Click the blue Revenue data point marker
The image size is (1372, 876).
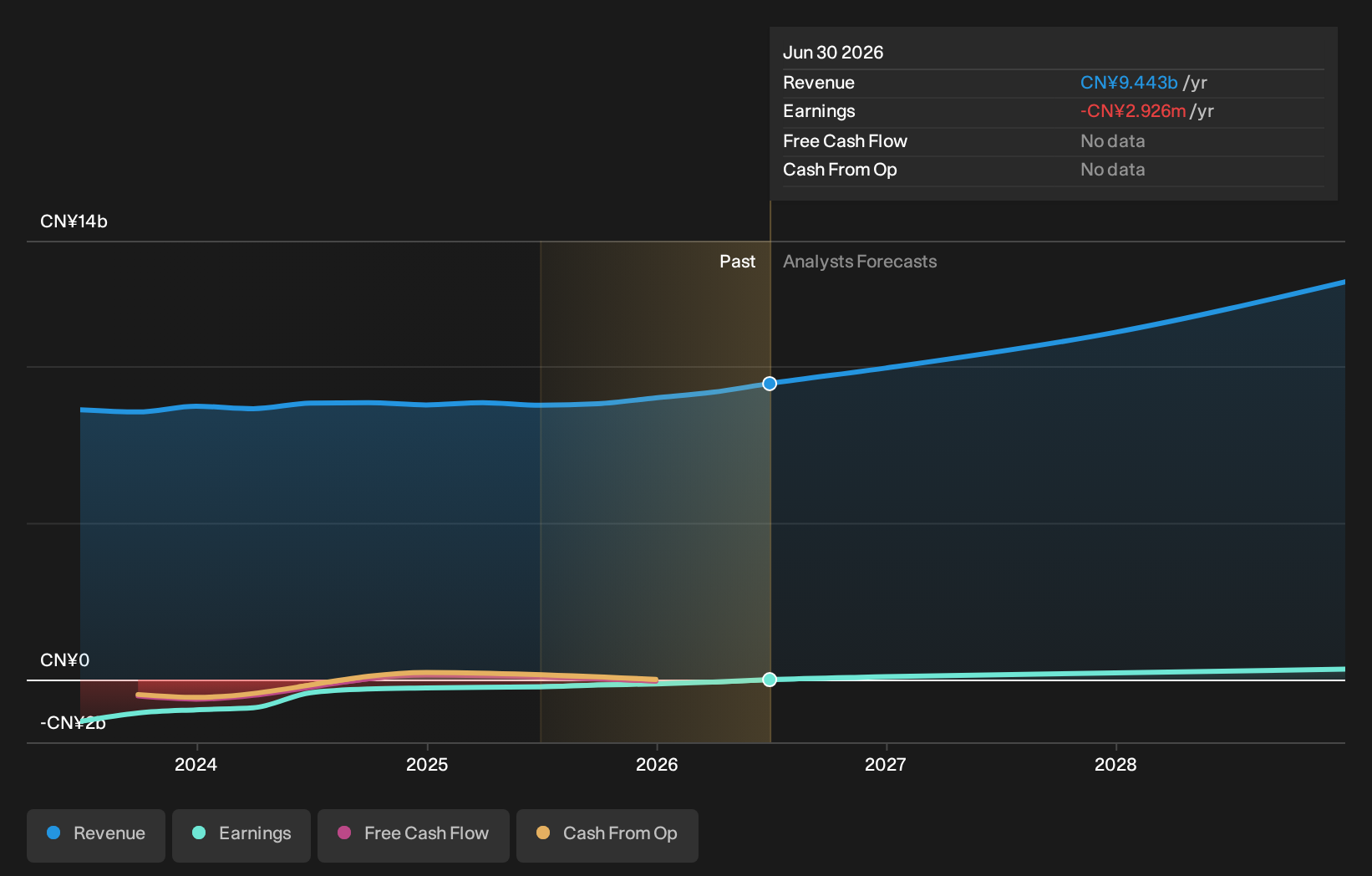(770, 384)
